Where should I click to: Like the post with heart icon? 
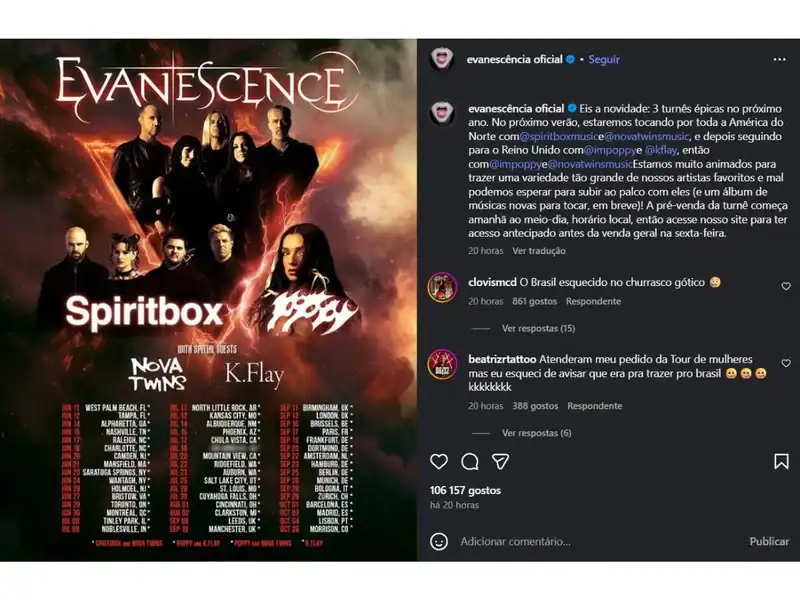tap(439, 461)
